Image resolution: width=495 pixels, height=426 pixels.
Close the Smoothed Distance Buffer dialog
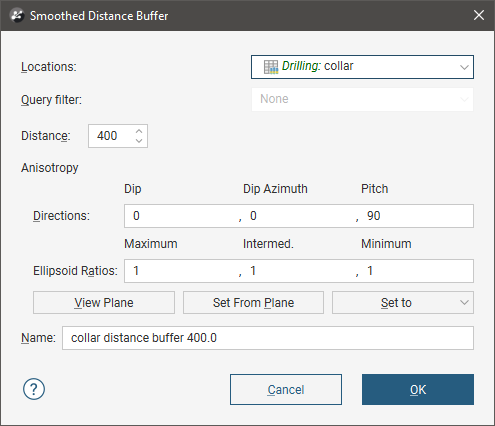[x=479, y=15]
